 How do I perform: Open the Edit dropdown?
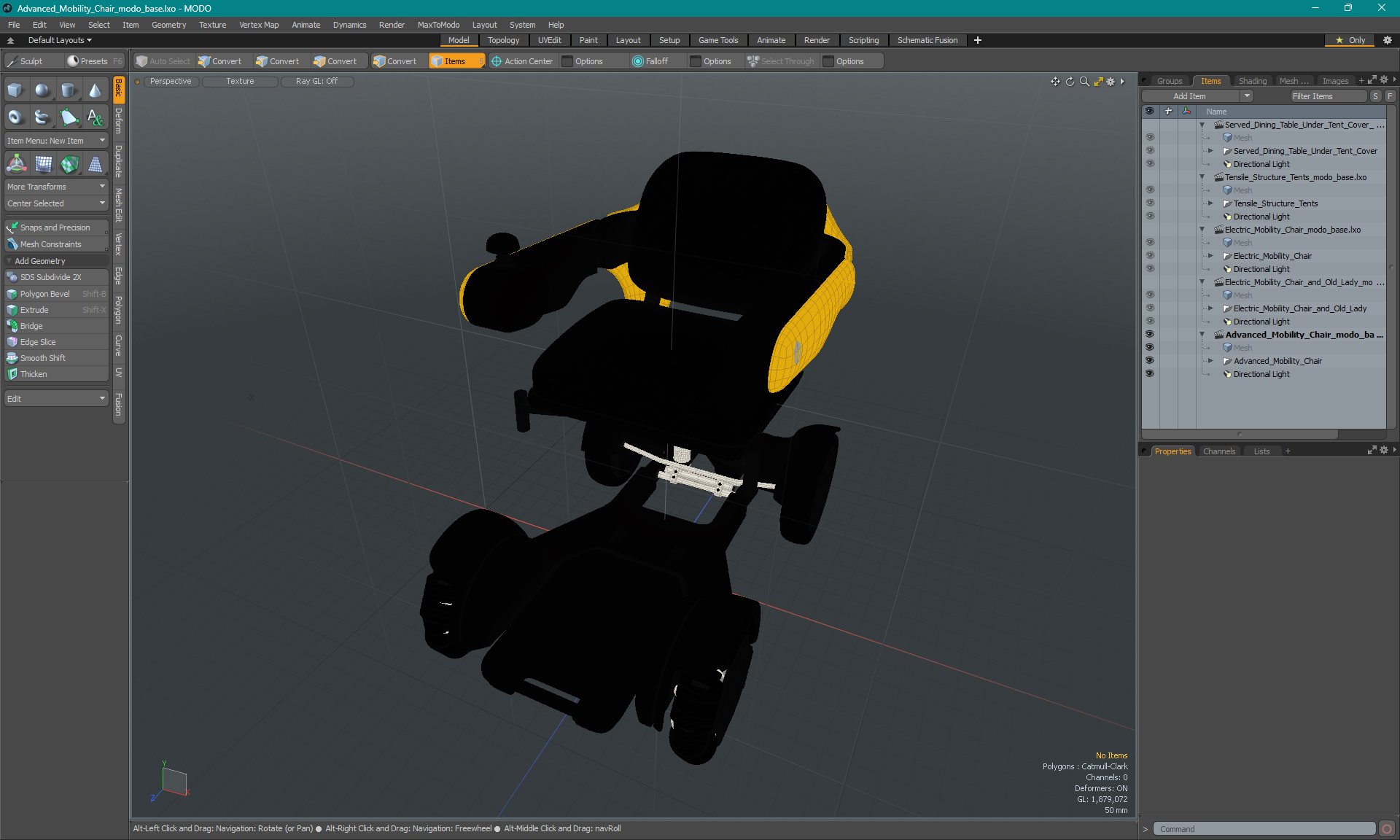coord(56,399)
